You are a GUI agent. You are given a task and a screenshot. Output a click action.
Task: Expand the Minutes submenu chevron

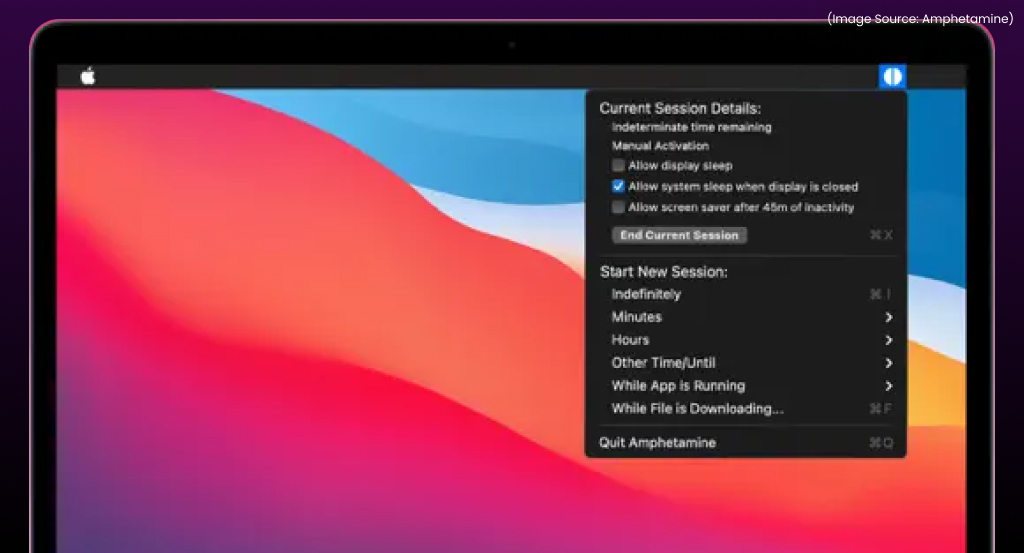[x=888, y=317]
